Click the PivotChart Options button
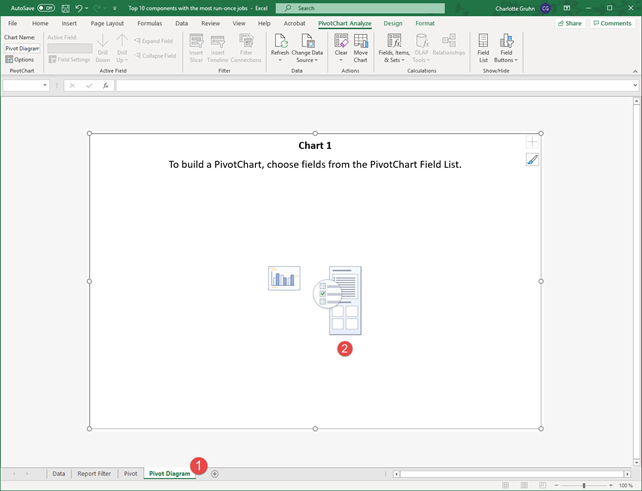The height and width of the screenshot is (491, 642). [20, 60]
